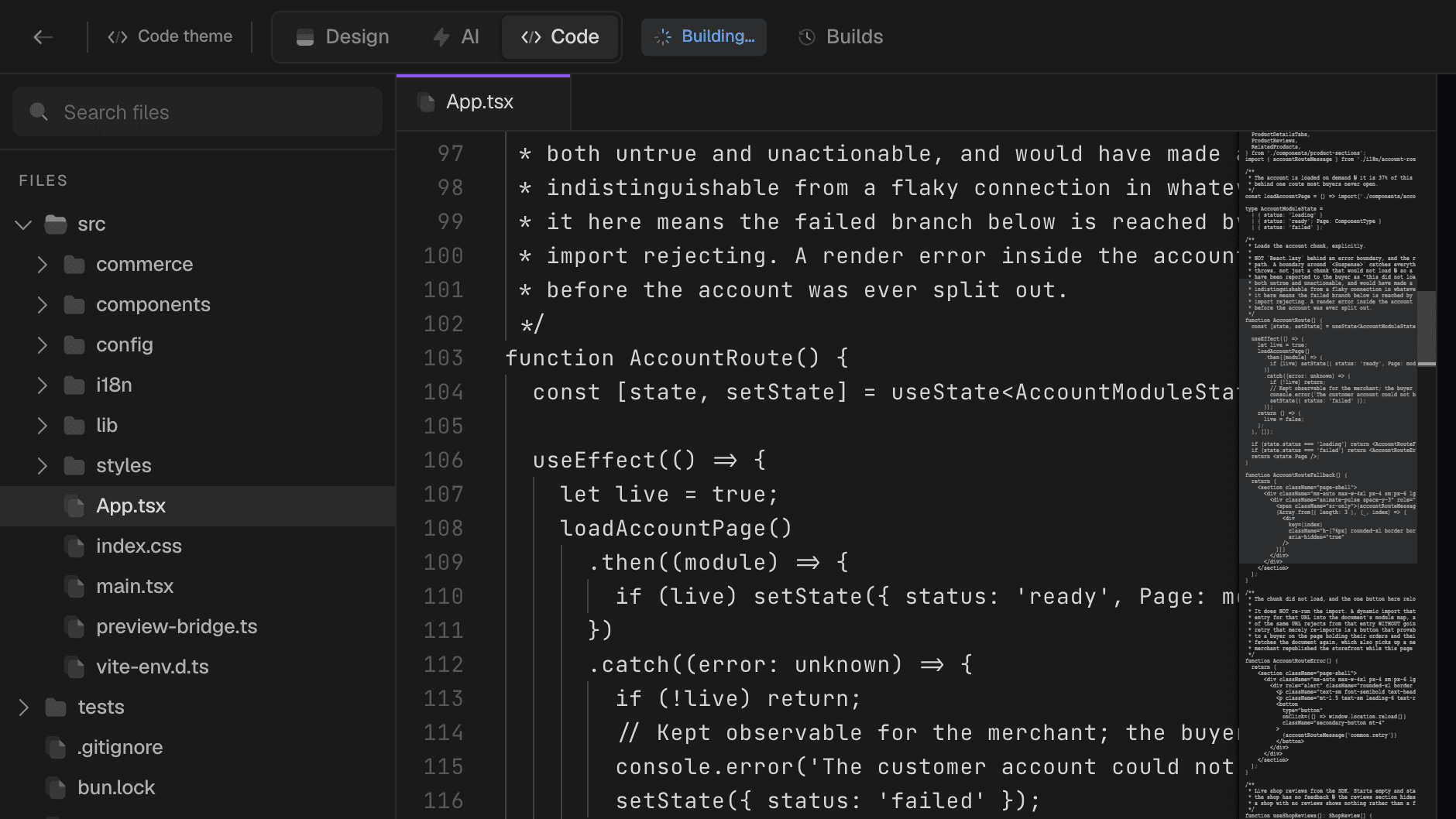1456x819 pixels.
Task: Click 'if (!live) return;' code line
Action: [x=738, y=699]
